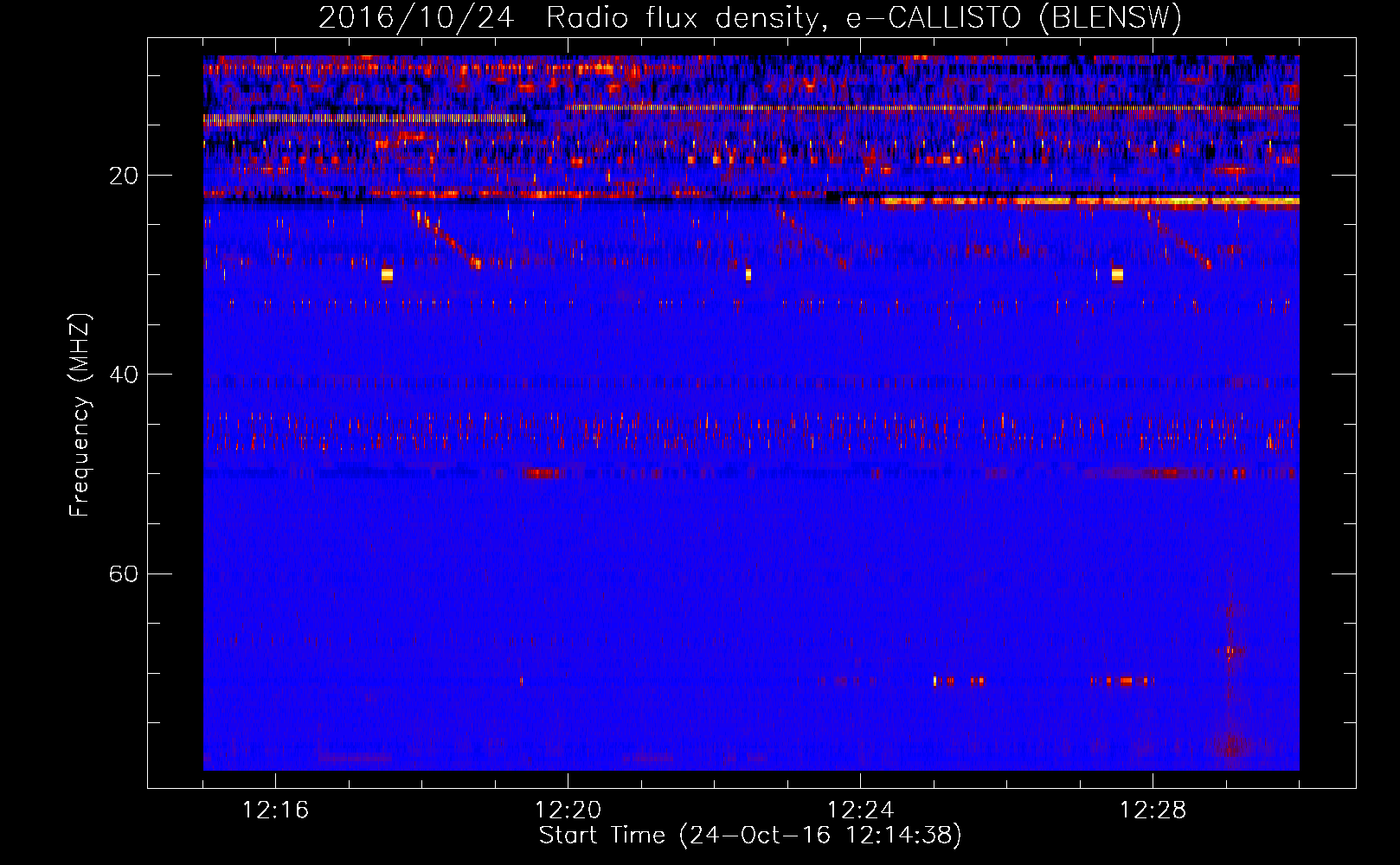Screen dimensions: 1400x865
Task: Click the "Frequency (MHZ)" axis label
Action: 80,415
